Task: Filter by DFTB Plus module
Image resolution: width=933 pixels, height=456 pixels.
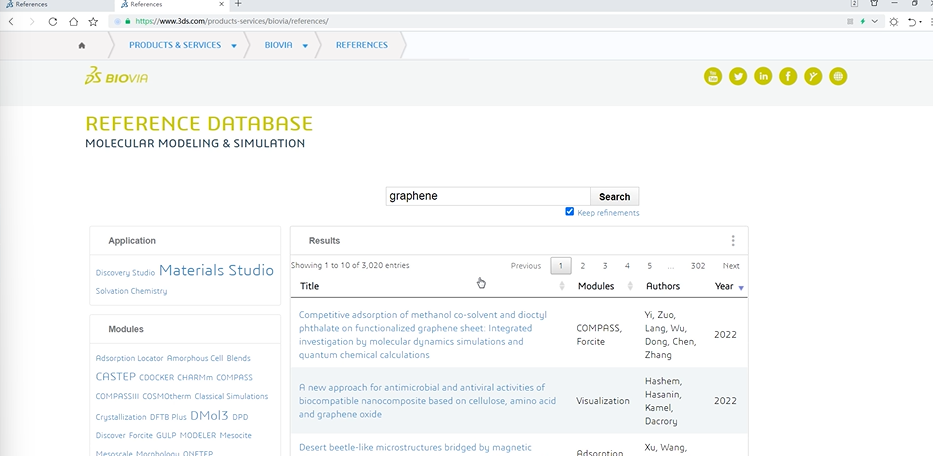Action: pos(168,417)
